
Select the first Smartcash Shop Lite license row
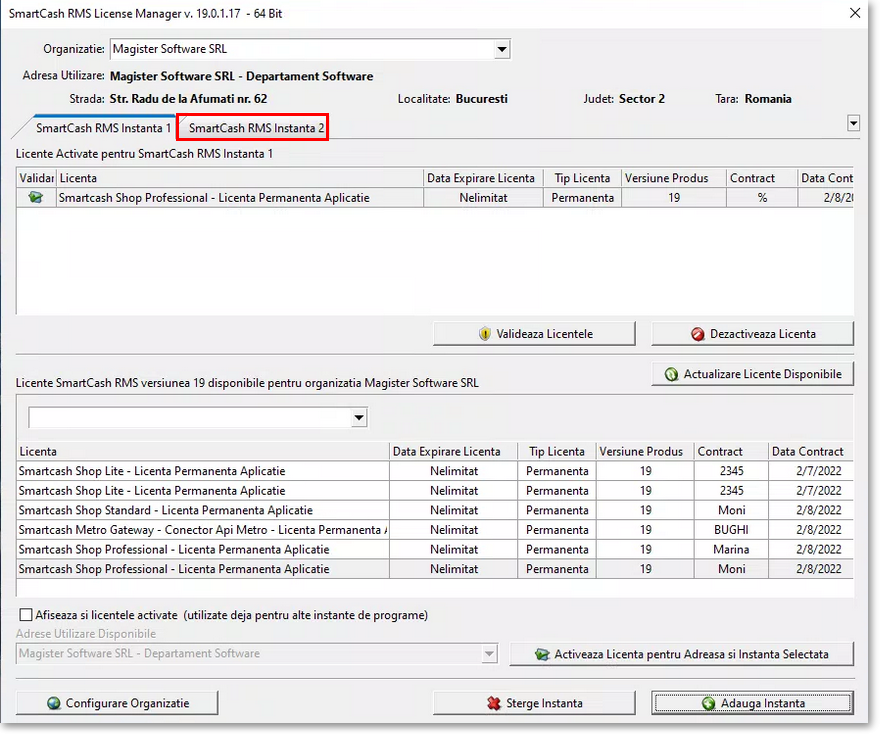tap(435, 471)
